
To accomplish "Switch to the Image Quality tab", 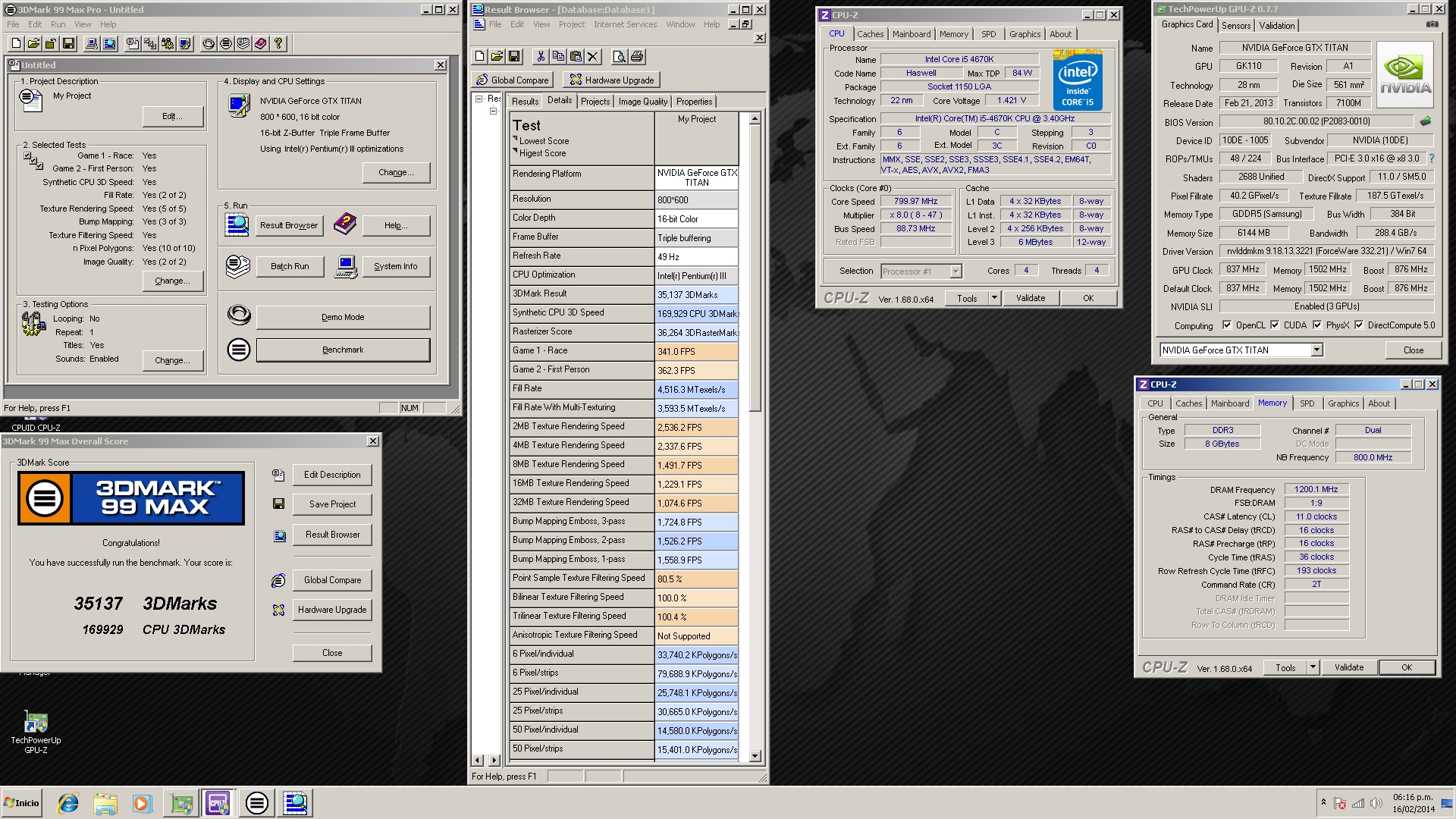I will pos(643,102).
